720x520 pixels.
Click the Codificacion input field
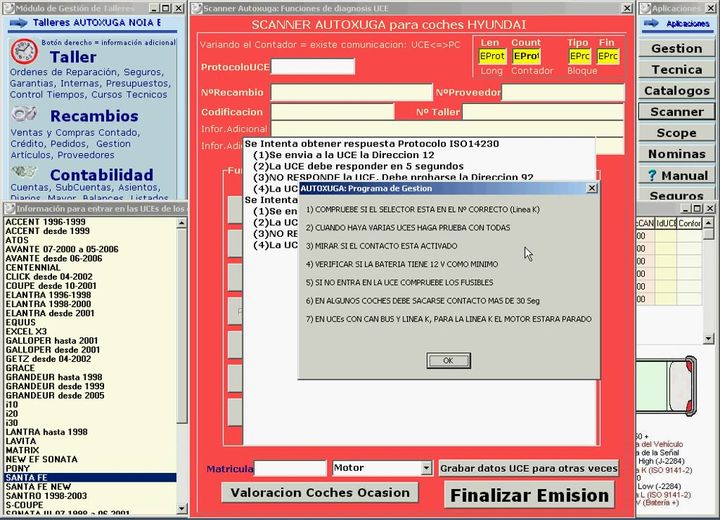[x=332, y=112]
